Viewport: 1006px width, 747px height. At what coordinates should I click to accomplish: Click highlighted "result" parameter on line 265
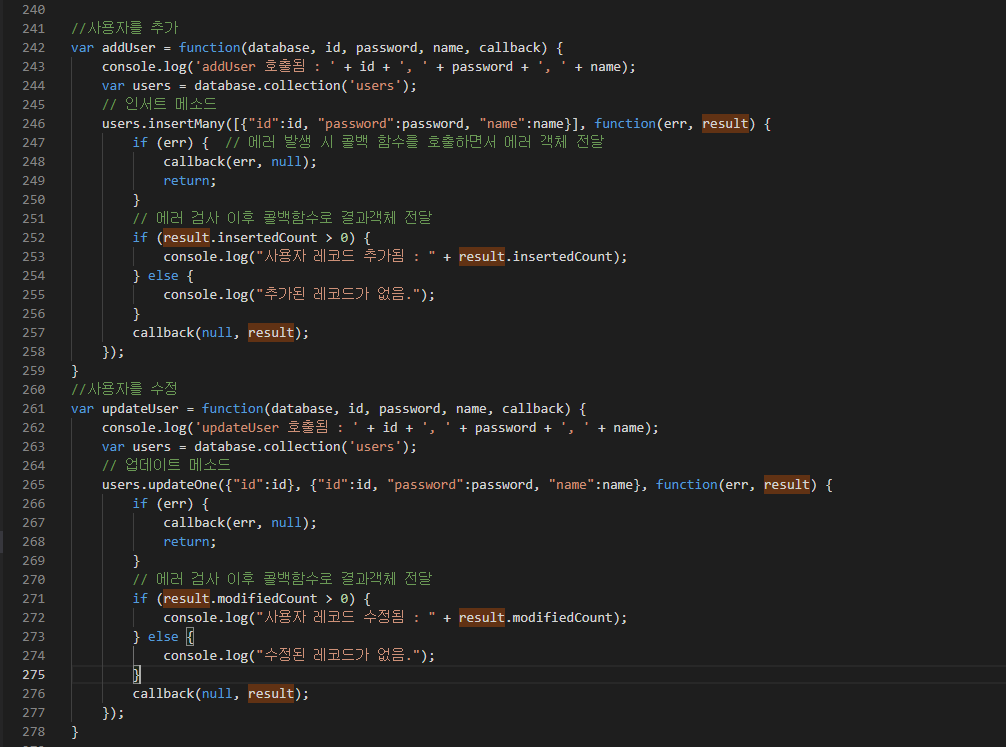click(x=787, y=485)
